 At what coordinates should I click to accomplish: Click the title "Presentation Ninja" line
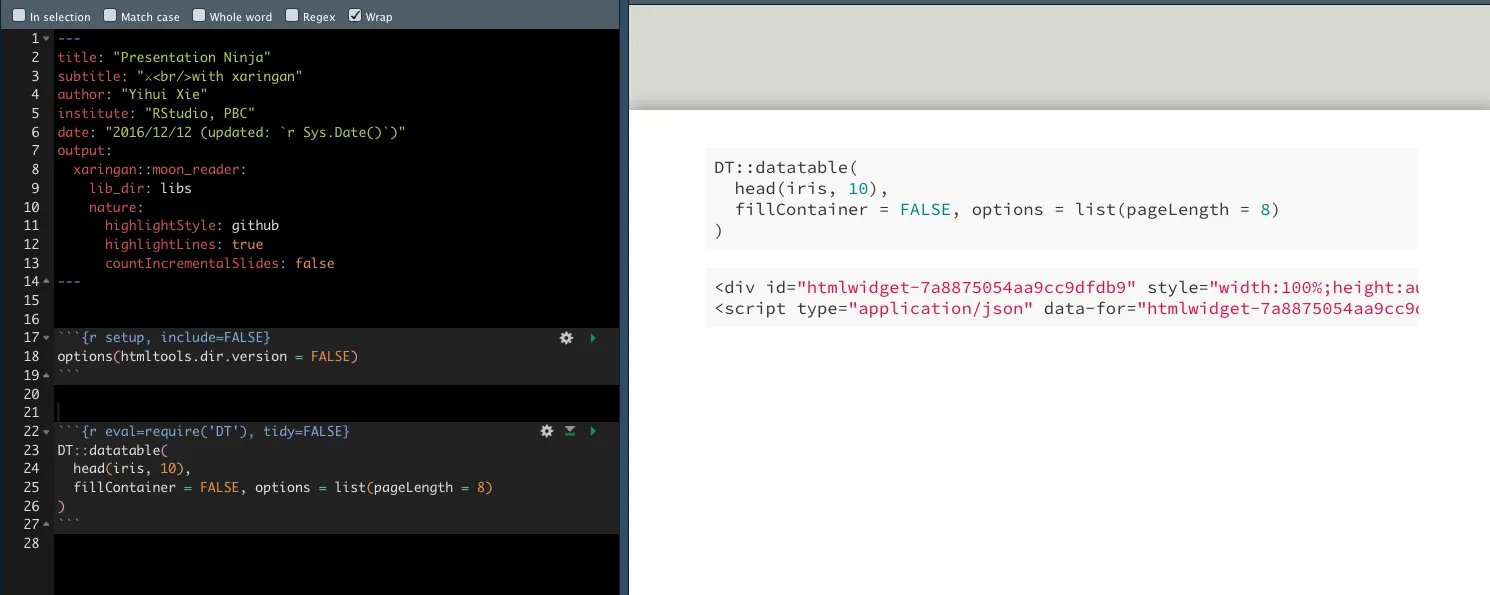(164, 57)
